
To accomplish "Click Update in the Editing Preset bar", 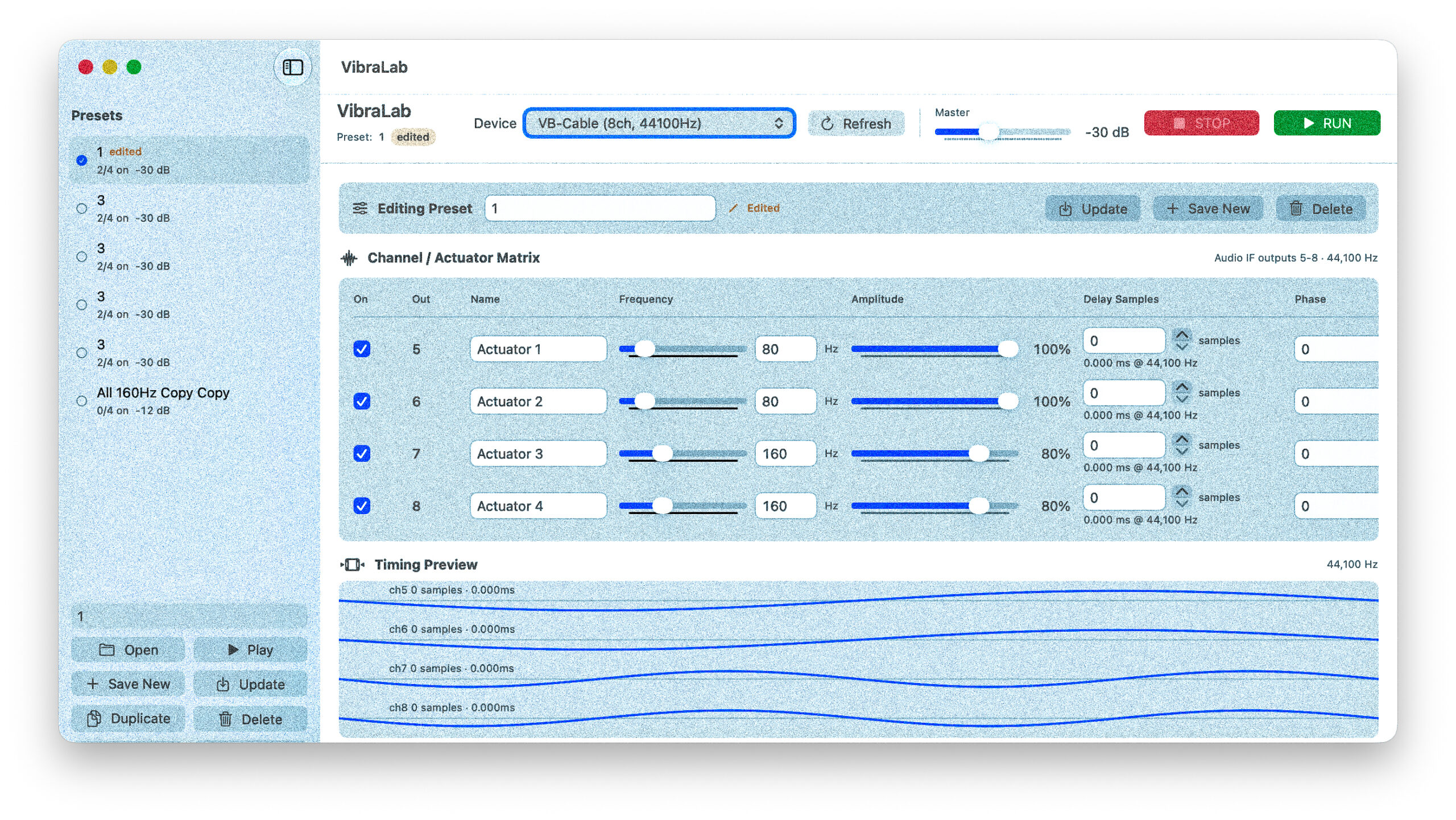I will [1093, 209].
